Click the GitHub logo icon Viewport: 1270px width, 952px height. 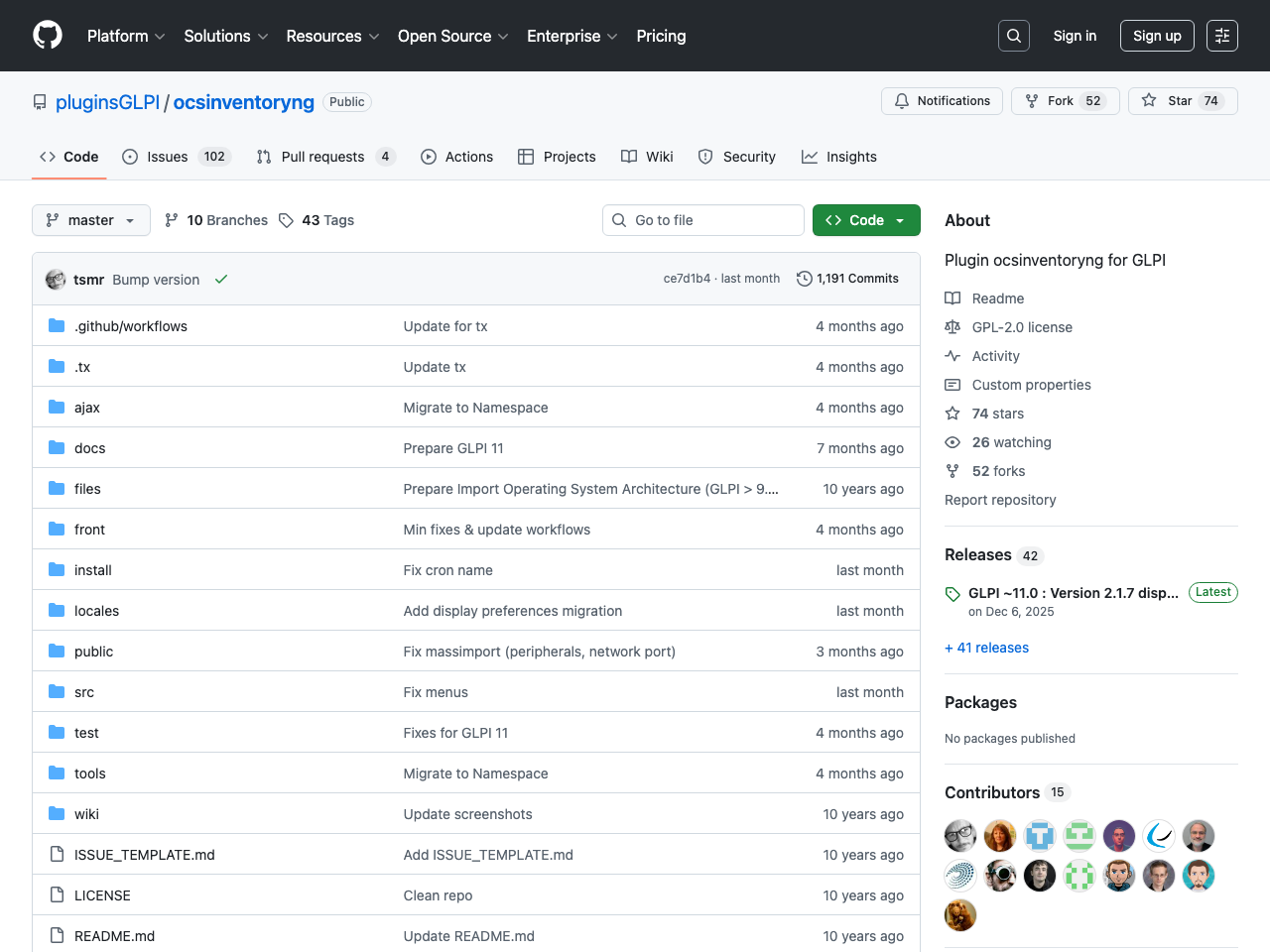[x=48, y=36]
